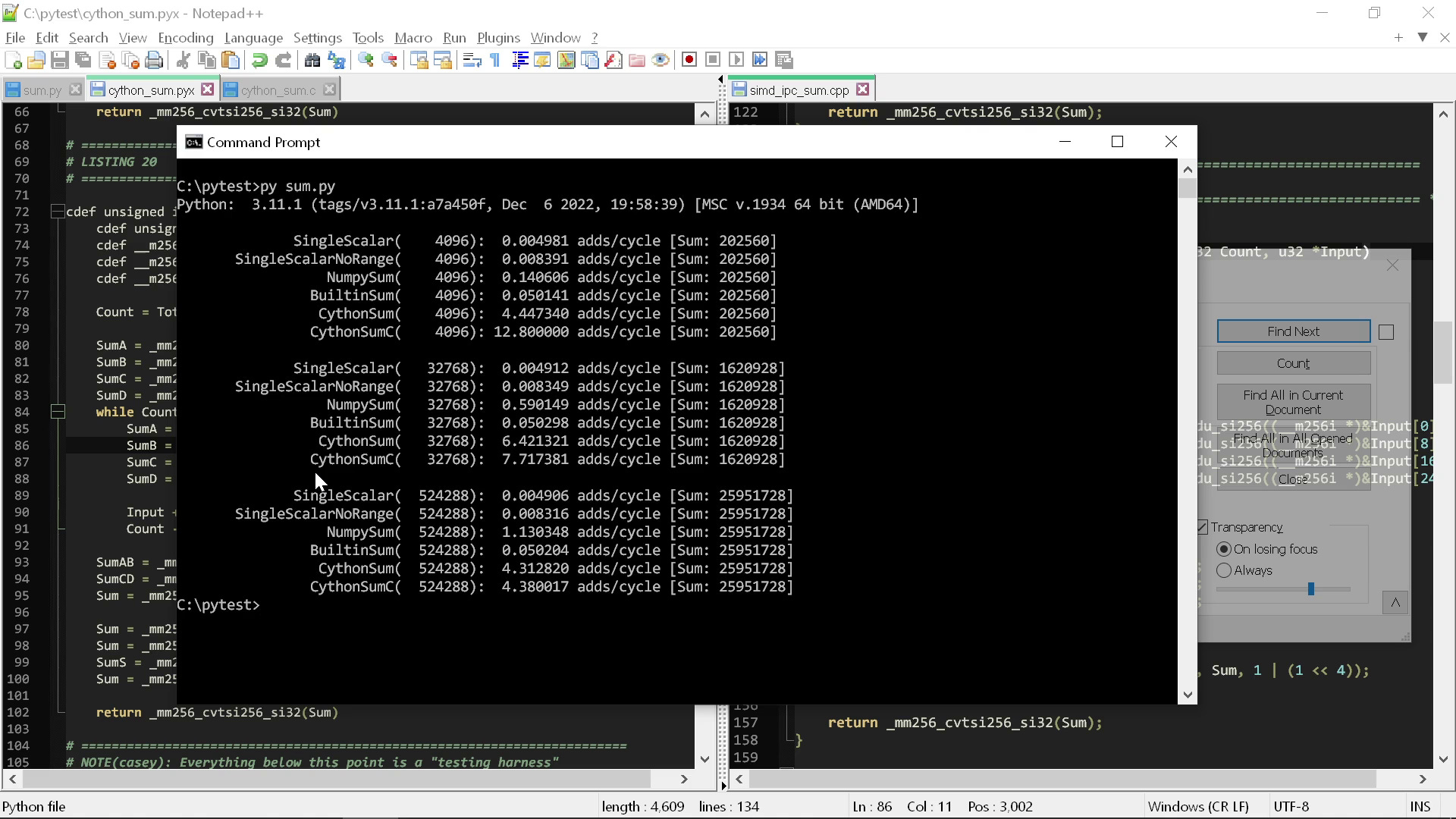This screenshot has height=819, width=1456.
Task: Click the dialog's bottom caret expander button
Action: pyautogui.click(x=1395, y=603)
